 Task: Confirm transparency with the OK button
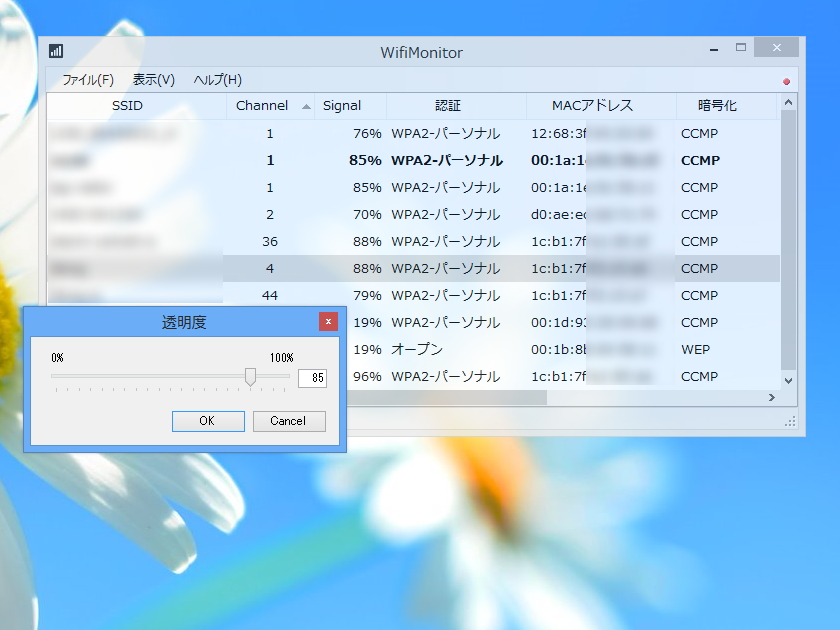[x=207, y=421]
